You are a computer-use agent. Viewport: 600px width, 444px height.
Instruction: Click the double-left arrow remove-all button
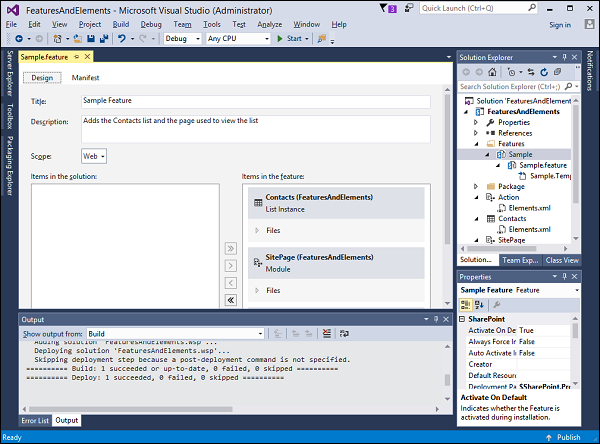[x=230, y=299]
